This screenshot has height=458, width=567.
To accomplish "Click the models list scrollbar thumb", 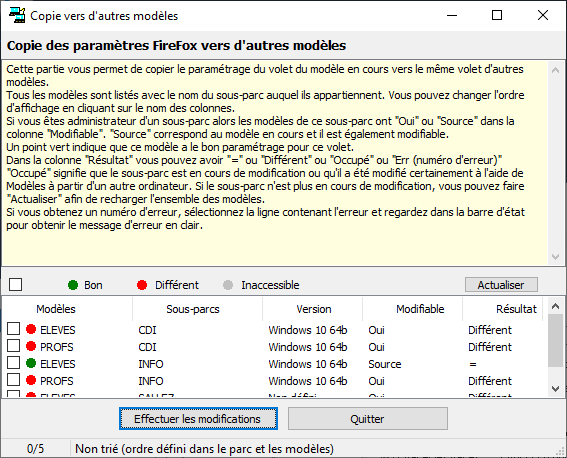I will coord(555,341).
